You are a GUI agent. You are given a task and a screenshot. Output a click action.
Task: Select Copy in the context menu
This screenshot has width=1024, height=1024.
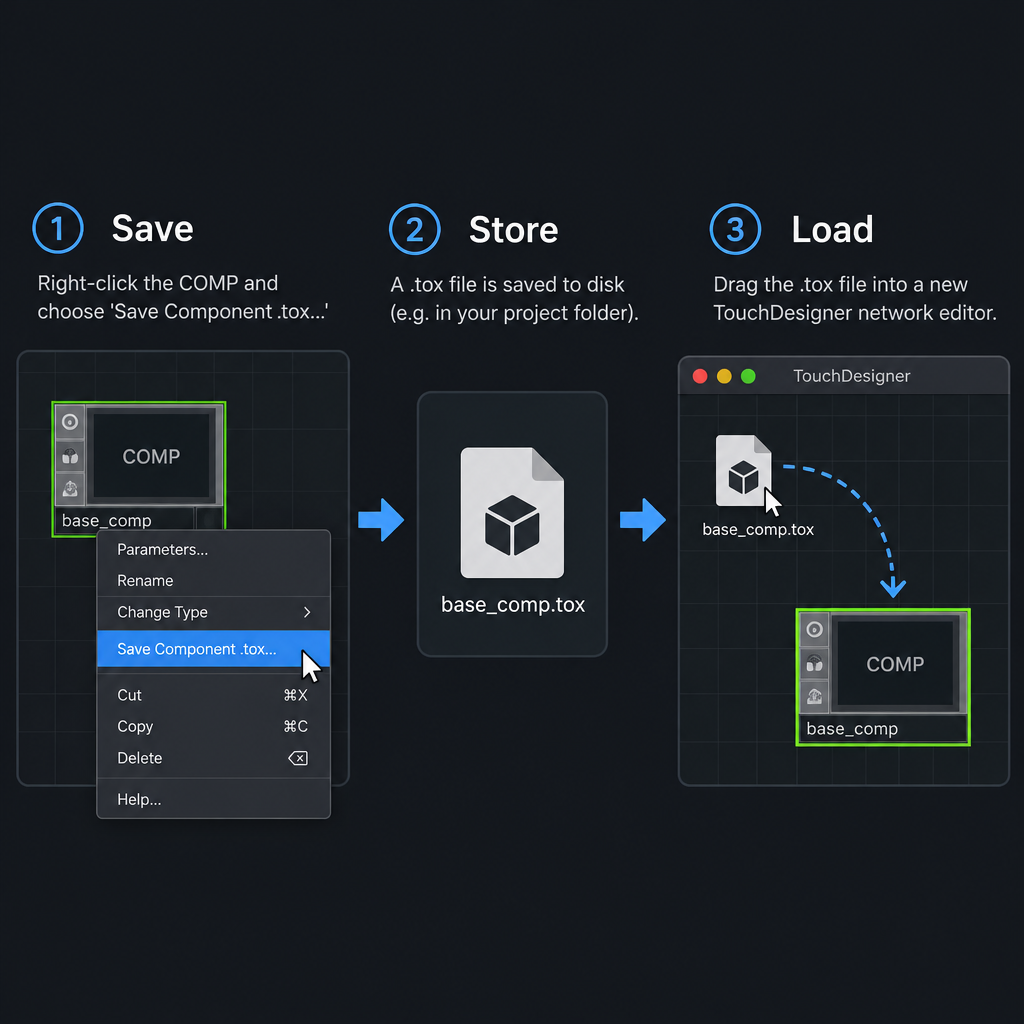(x=214, y=727)
